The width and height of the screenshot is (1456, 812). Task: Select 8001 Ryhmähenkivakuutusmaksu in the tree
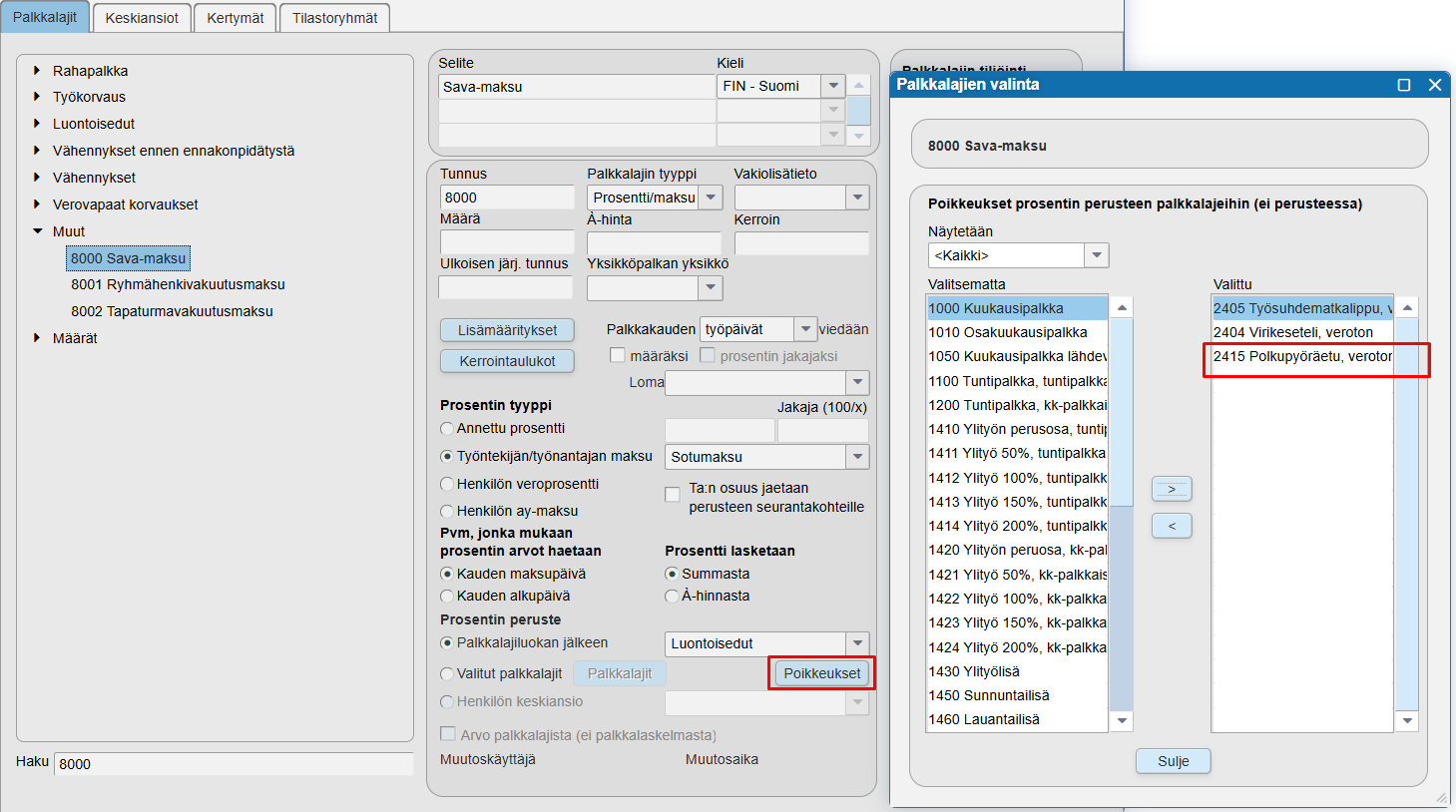(x=178, y=284)
